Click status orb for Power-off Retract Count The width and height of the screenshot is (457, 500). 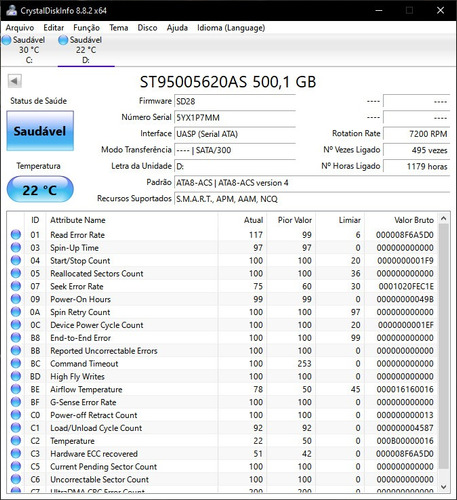coord(16,415)
